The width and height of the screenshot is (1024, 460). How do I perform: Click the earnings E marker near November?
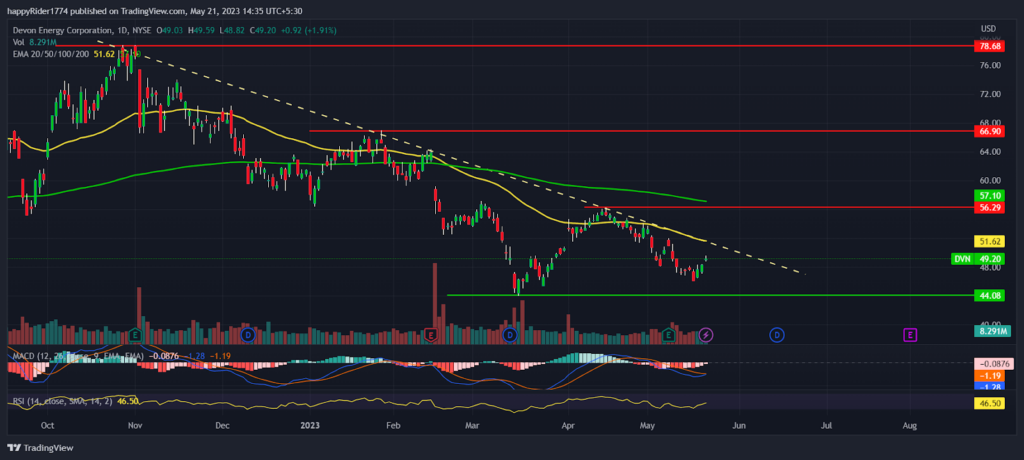pyautogui.click(x=135, y=335)
